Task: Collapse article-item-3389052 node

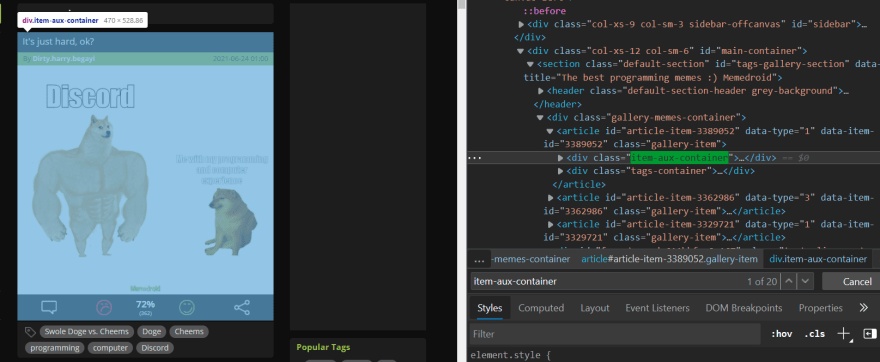Action: tap(551, 131)
